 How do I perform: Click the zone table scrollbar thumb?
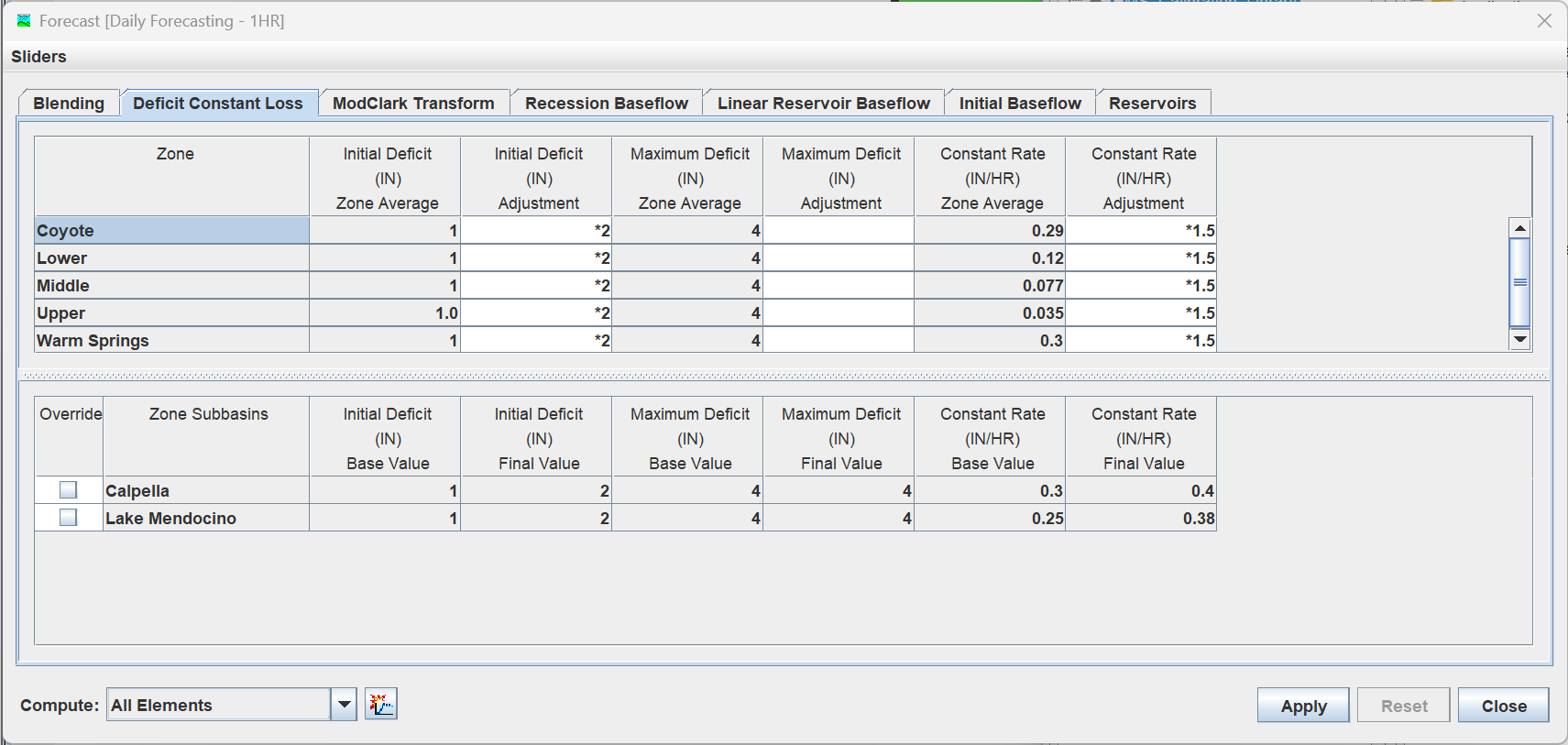point(1519,282)
